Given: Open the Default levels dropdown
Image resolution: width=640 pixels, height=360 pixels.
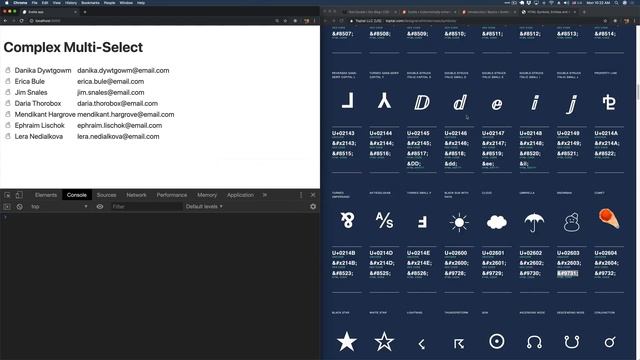Looking at the screenshot, I should pyautogui.click(x=204, y=207).
